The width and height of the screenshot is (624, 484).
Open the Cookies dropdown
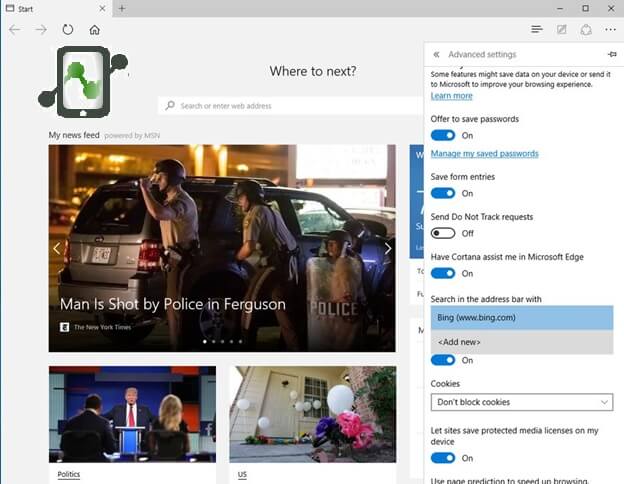[x=522, y=402]
